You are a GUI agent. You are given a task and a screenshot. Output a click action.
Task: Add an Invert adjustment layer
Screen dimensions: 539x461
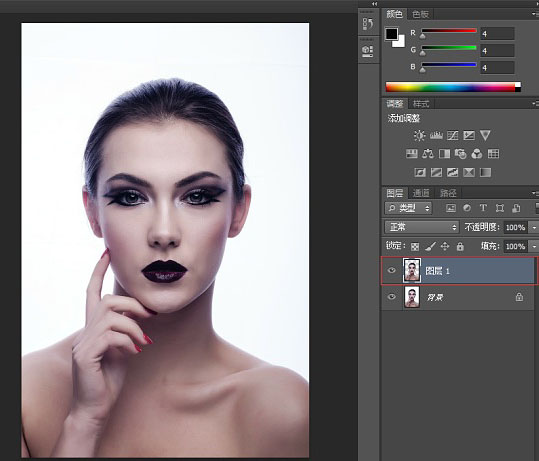coord(420,172)
